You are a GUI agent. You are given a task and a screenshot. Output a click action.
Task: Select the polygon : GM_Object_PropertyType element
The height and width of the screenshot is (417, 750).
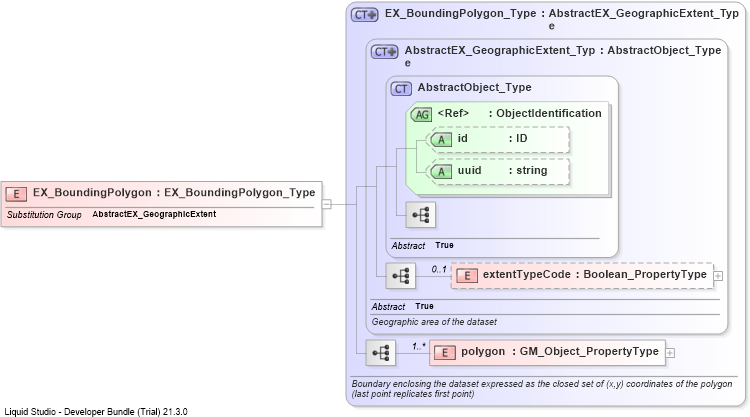point(547,353)
